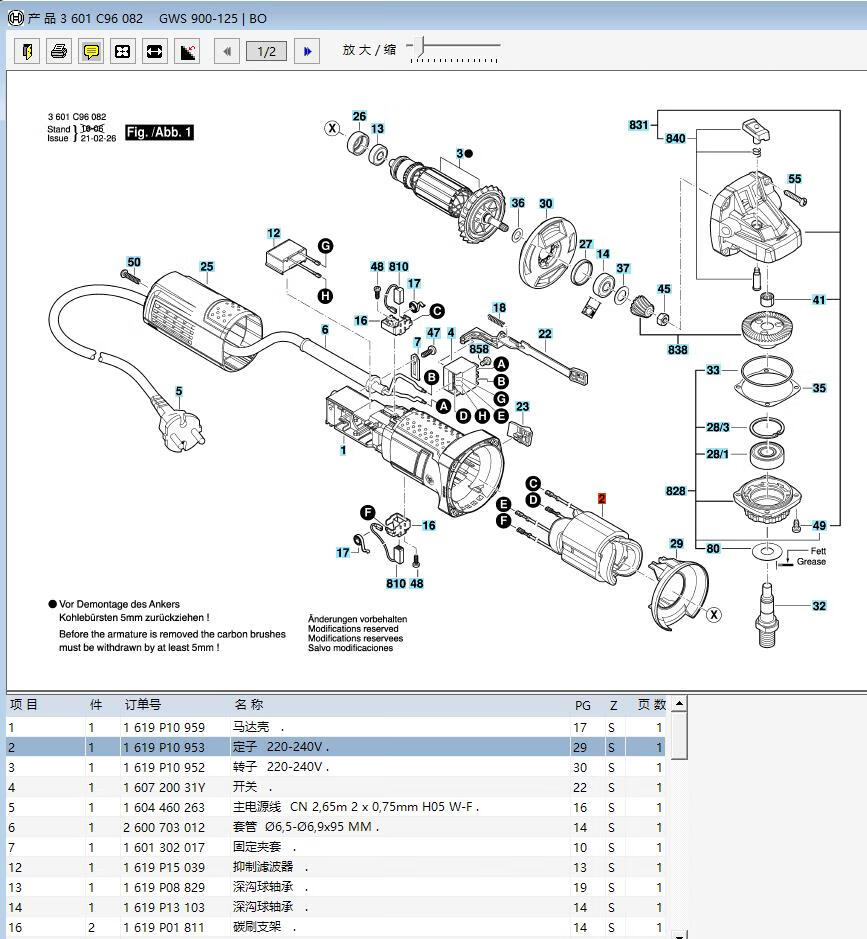Select part label 36 in diagram
The image size is (867, 939).
pyautogui.click(x=518, y=203)
